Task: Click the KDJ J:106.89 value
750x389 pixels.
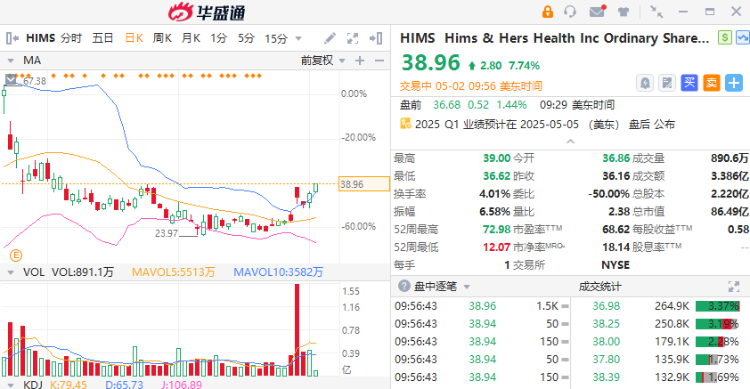Action: tap(181, 385)
